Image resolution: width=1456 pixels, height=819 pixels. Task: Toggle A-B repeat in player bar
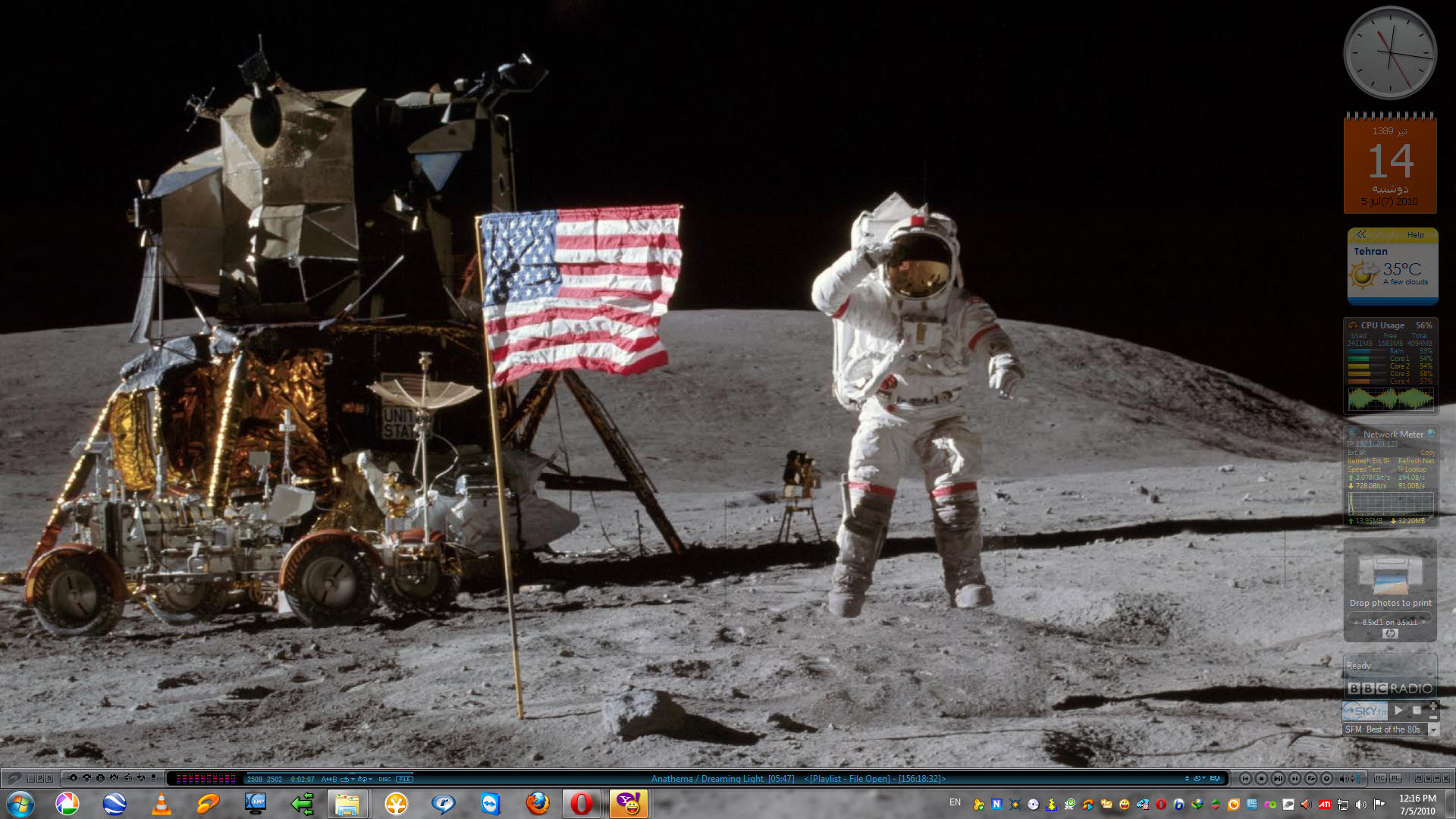click(x=328, y=779)
